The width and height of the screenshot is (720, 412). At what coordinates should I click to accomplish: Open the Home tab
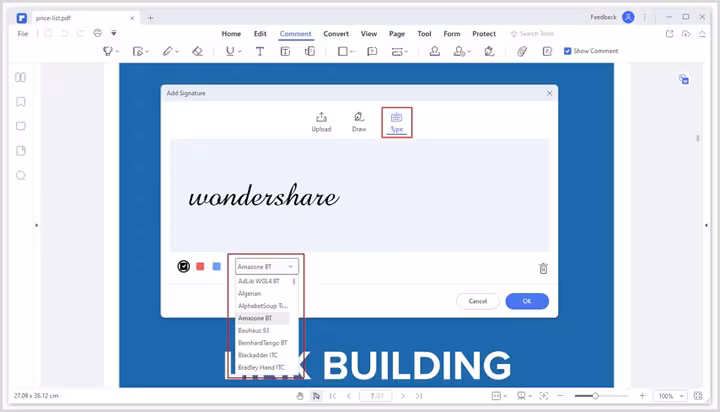coord(231,34)
